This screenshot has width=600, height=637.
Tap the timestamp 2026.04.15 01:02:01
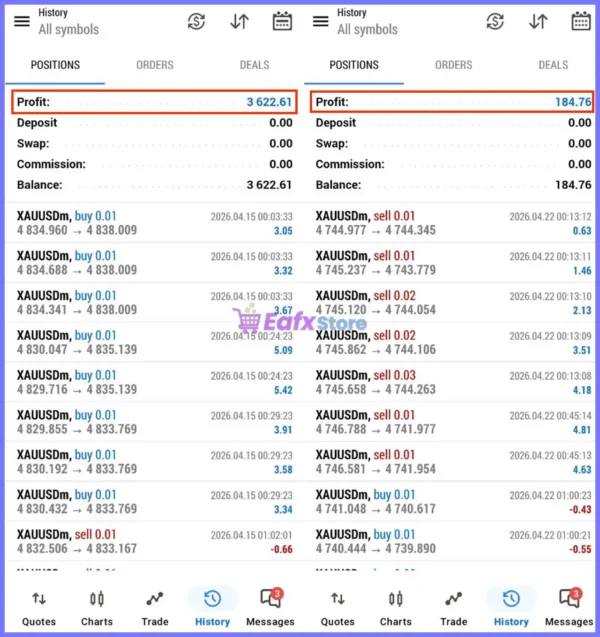click(251, 535)
